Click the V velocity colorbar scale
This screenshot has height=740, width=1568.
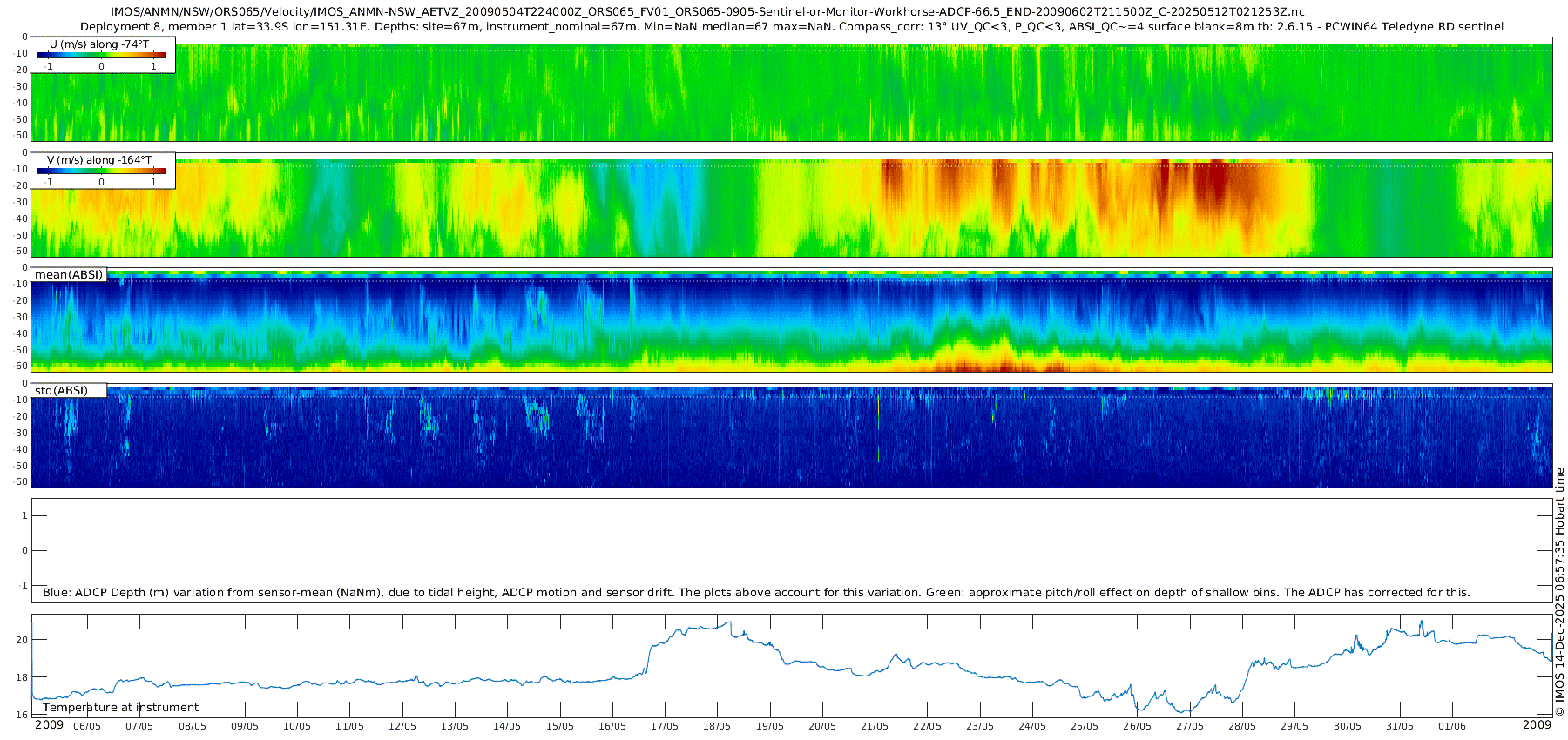coord(101,172)
